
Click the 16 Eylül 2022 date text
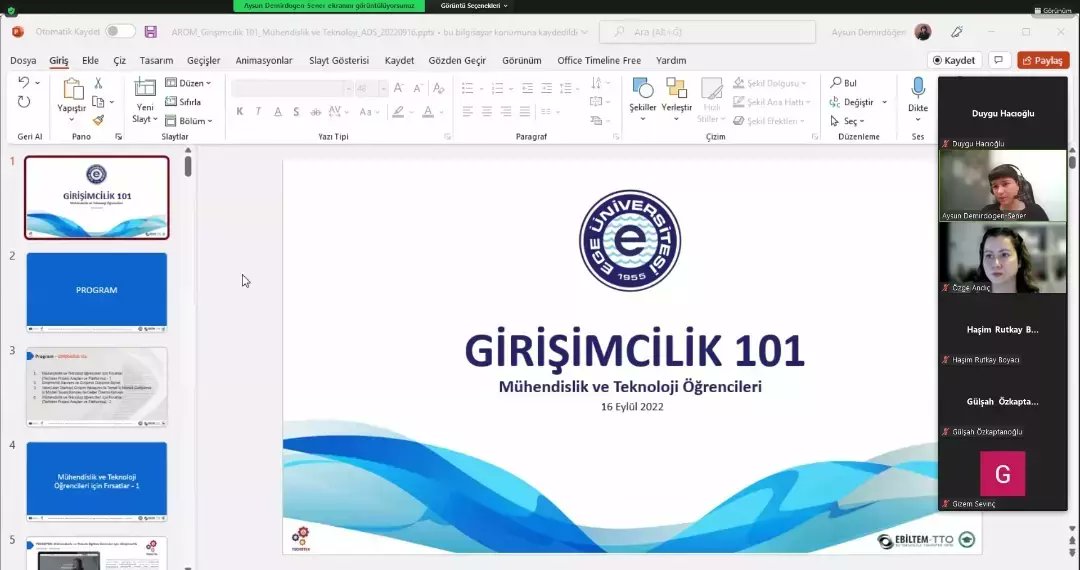click(632, 407)
